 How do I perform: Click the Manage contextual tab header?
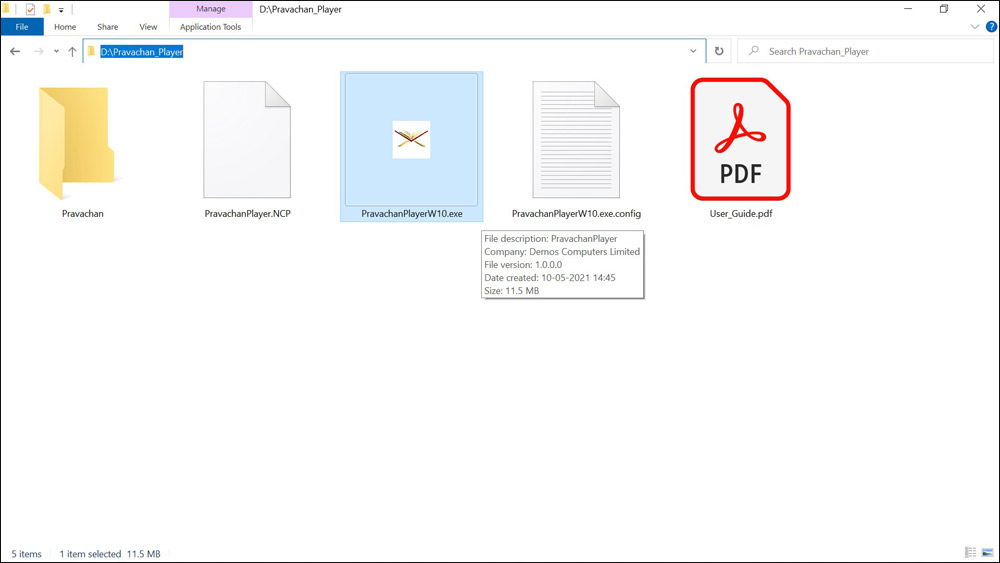(210, 9)
